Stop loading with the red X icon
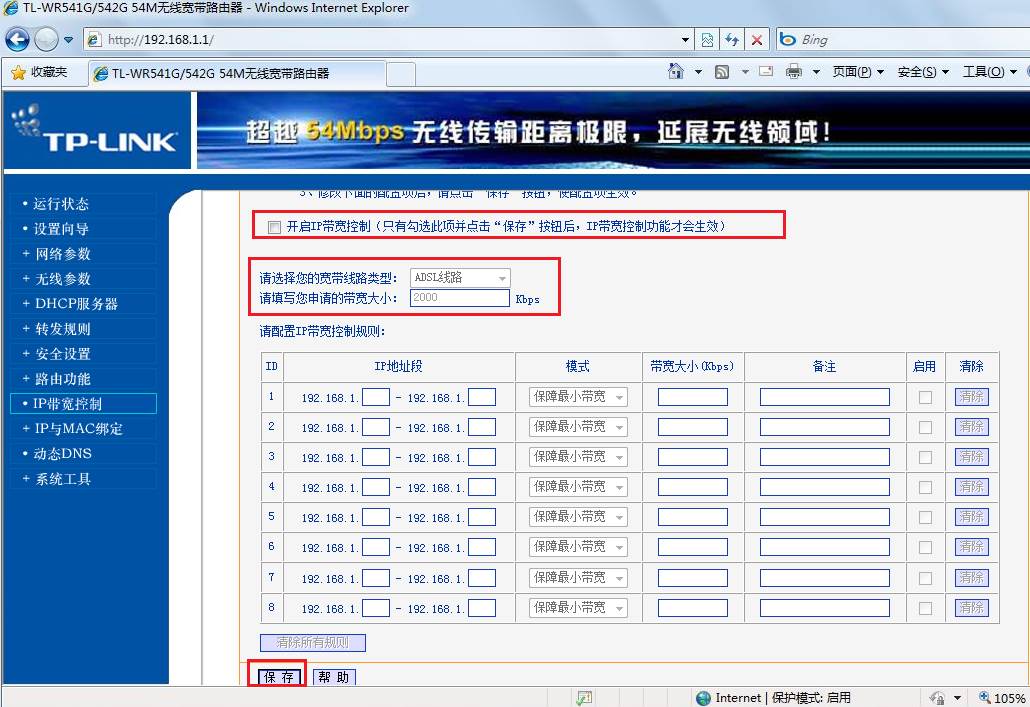Image resolution: width=1030 pixels, height=707 pixels. tap(757, 40)
